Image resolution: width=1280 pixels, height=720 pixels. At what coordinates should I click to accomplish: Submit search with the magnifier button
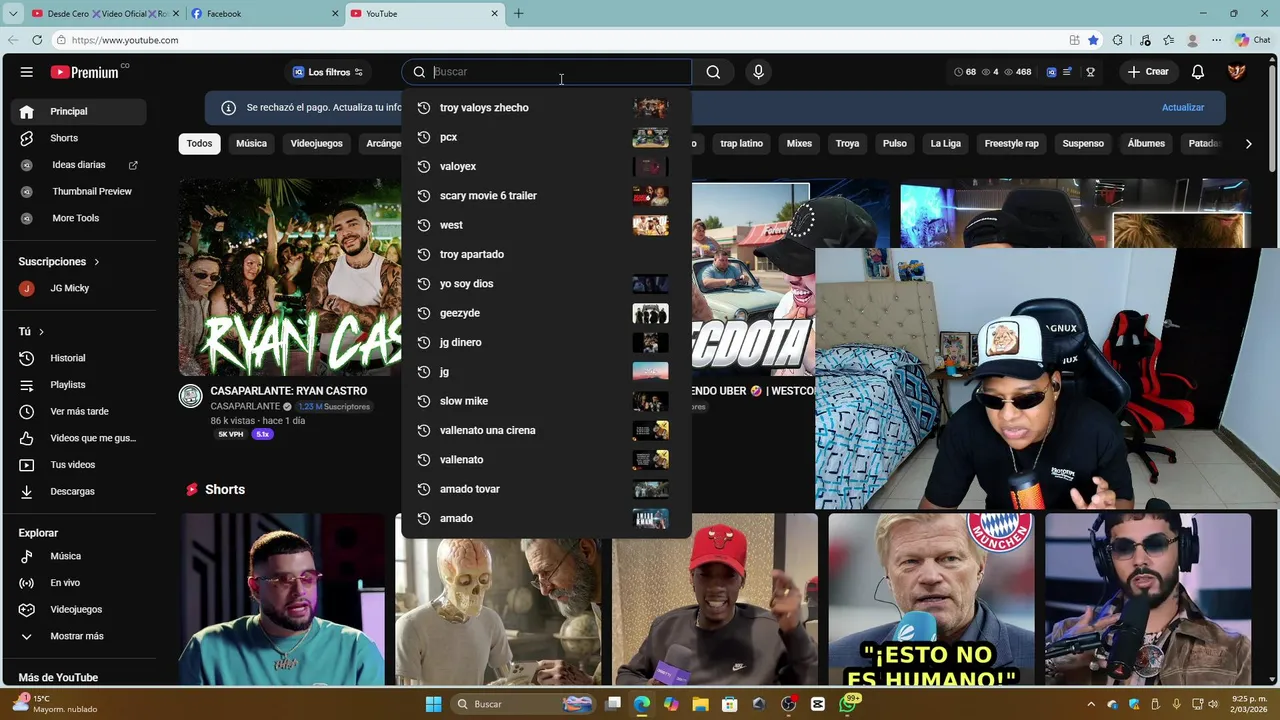coord(713,72)
